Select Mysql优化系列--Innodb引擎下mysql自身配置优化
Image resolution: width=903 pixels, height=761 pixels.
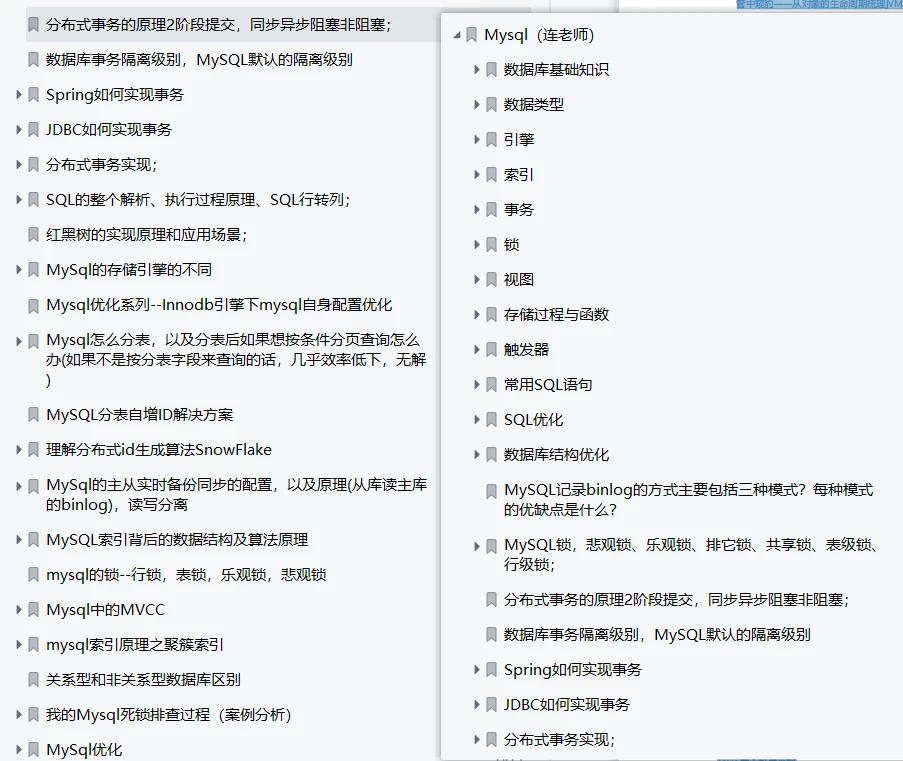pos(219,305)
